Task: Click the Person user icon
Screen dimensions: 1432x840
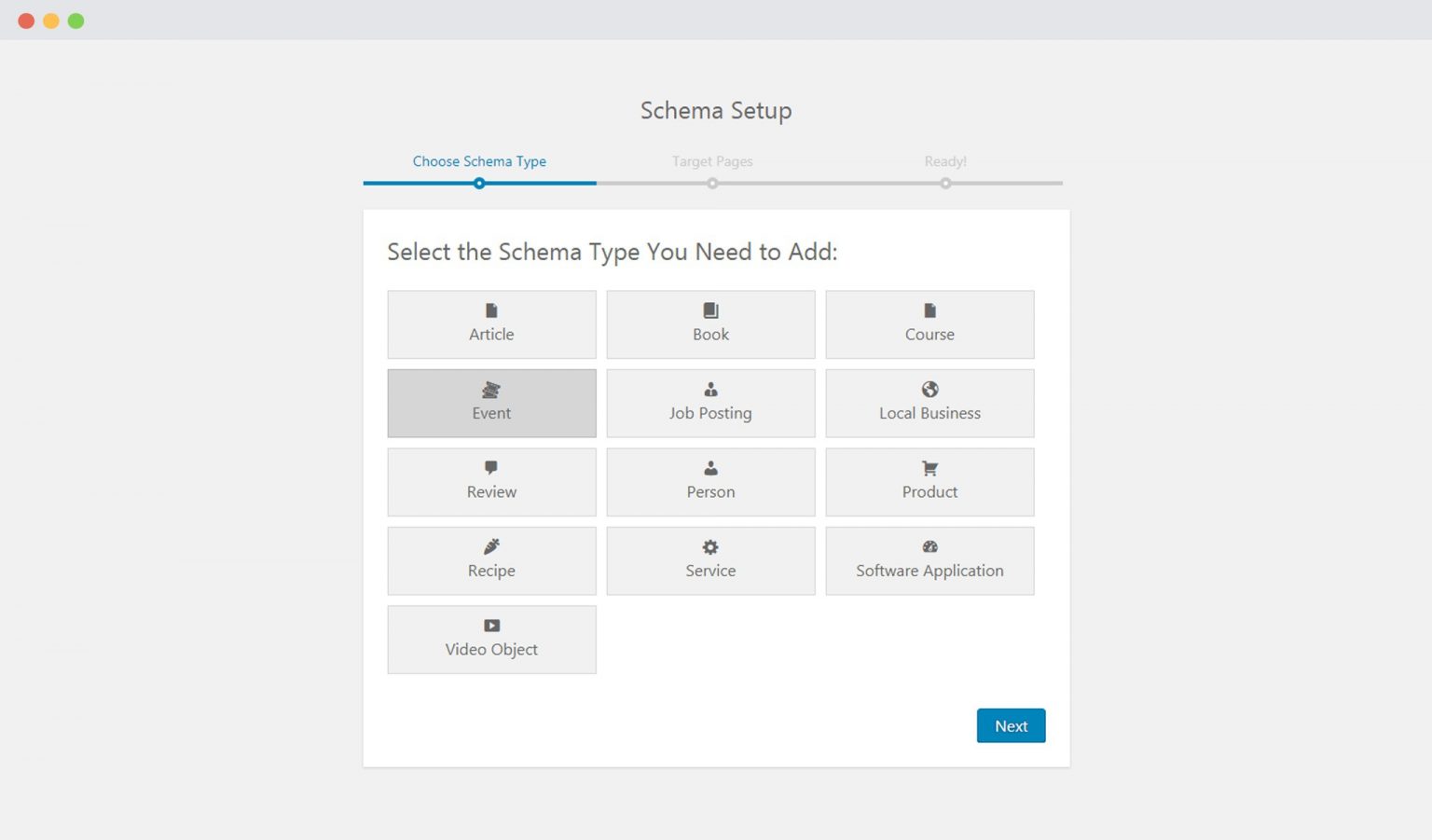Action: [710, 468]
